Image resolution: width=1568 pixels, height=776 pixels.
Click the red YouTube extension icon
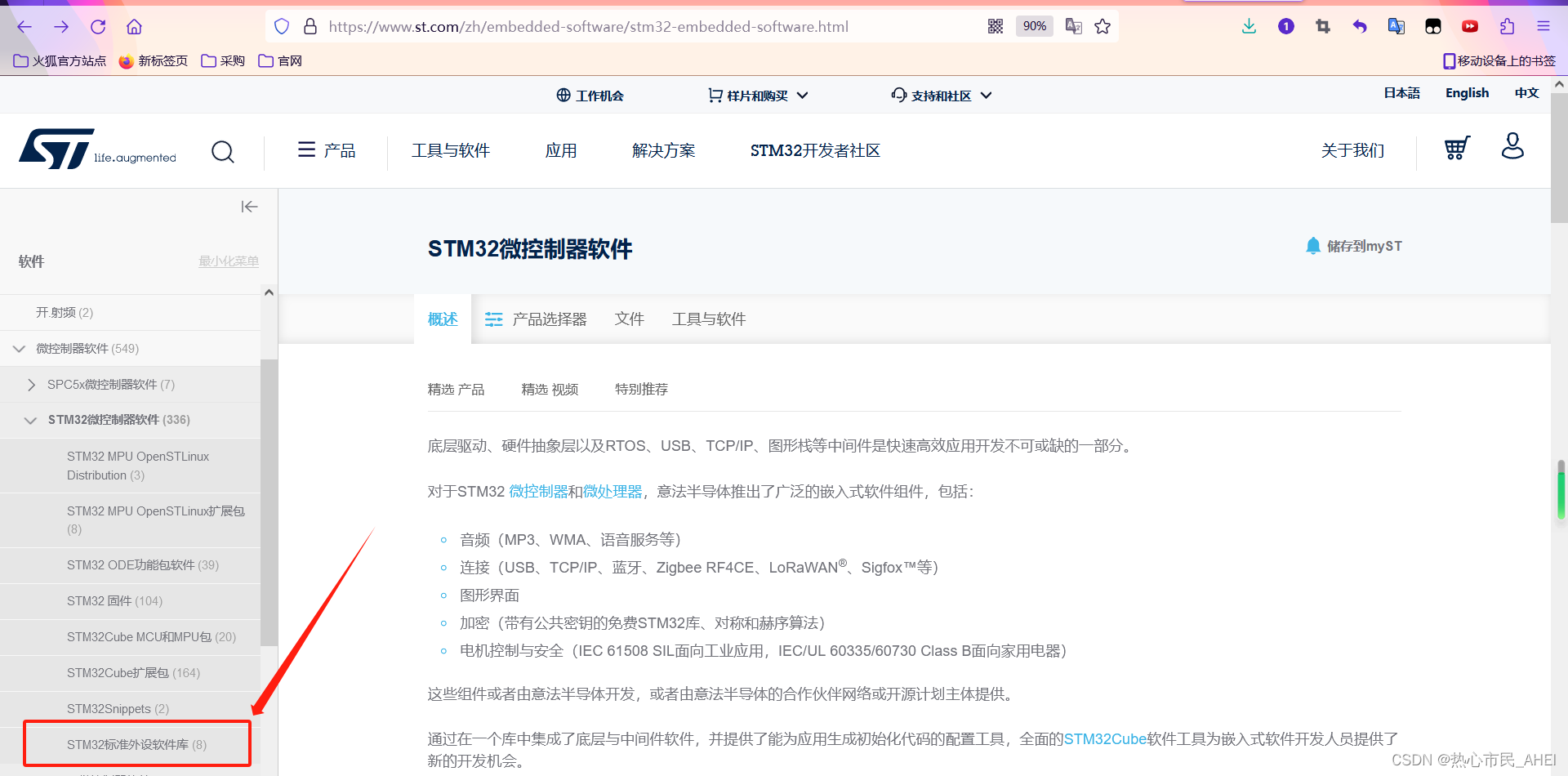[1470, 27]
